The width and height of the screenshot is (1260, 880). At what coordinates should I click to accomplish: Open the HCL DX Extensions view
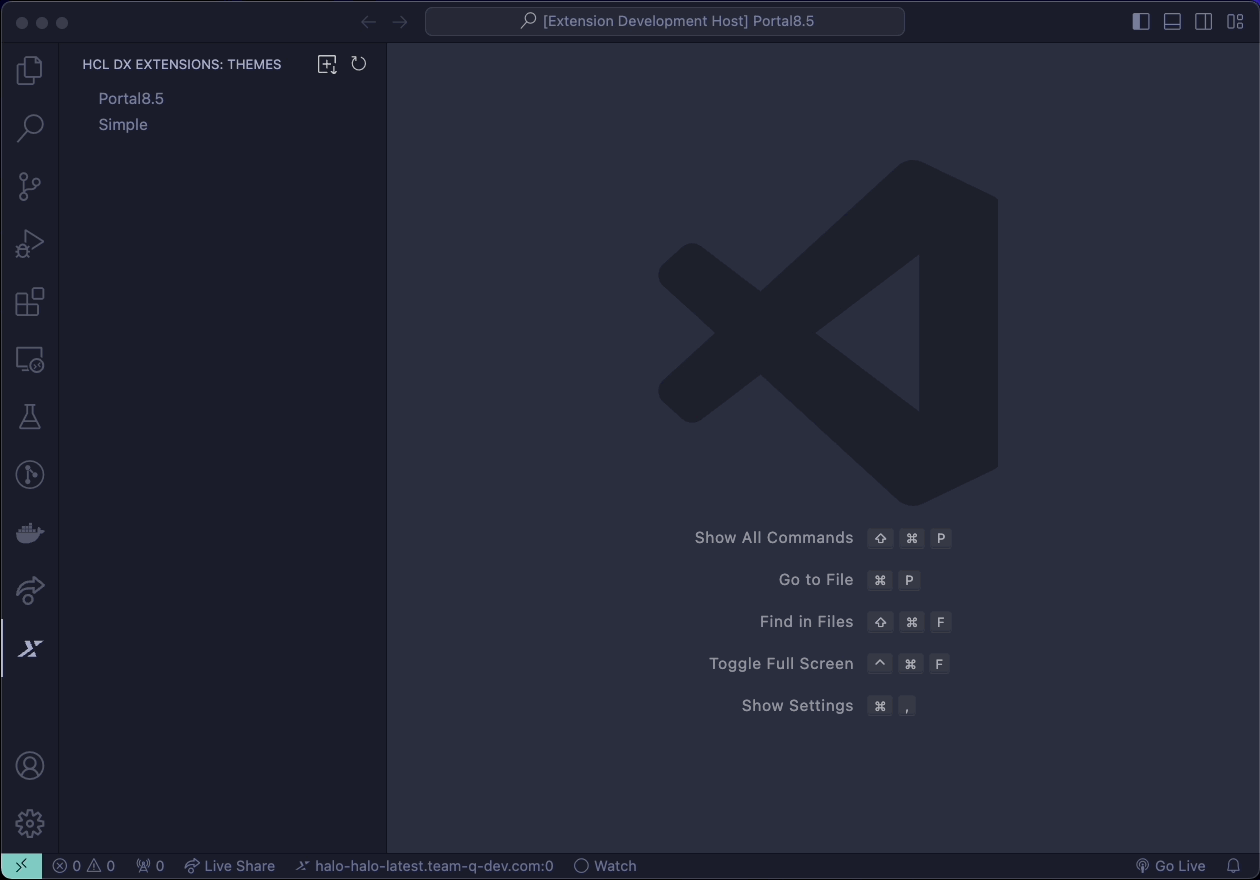click(29, 648)
